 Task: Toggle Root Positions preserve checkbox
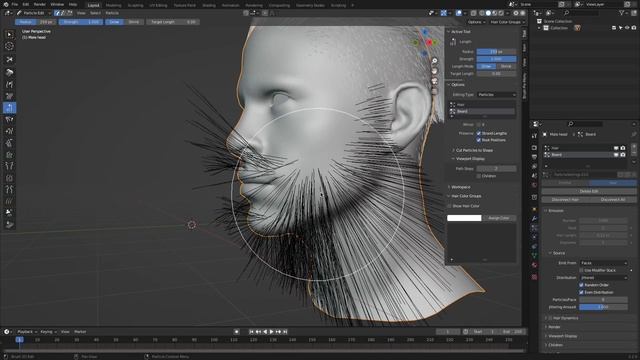[x=479, y=140]
